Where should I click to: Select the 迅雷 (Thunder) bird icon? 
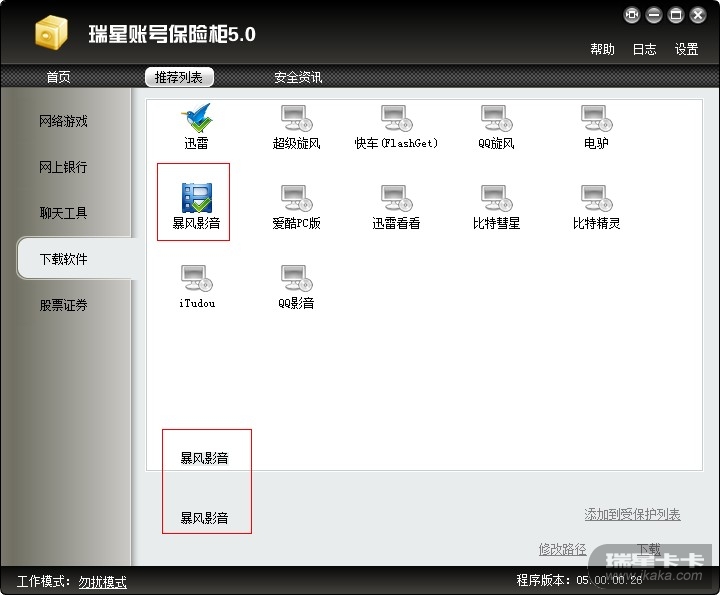(x=197, y=118)
